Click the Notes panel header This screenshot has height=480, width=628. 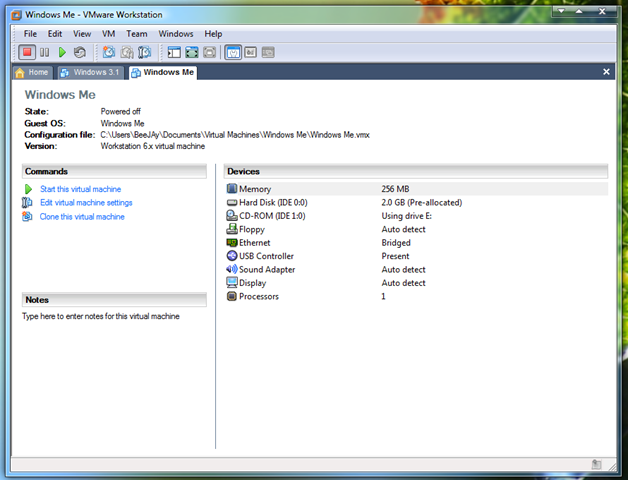coord(114,300)
